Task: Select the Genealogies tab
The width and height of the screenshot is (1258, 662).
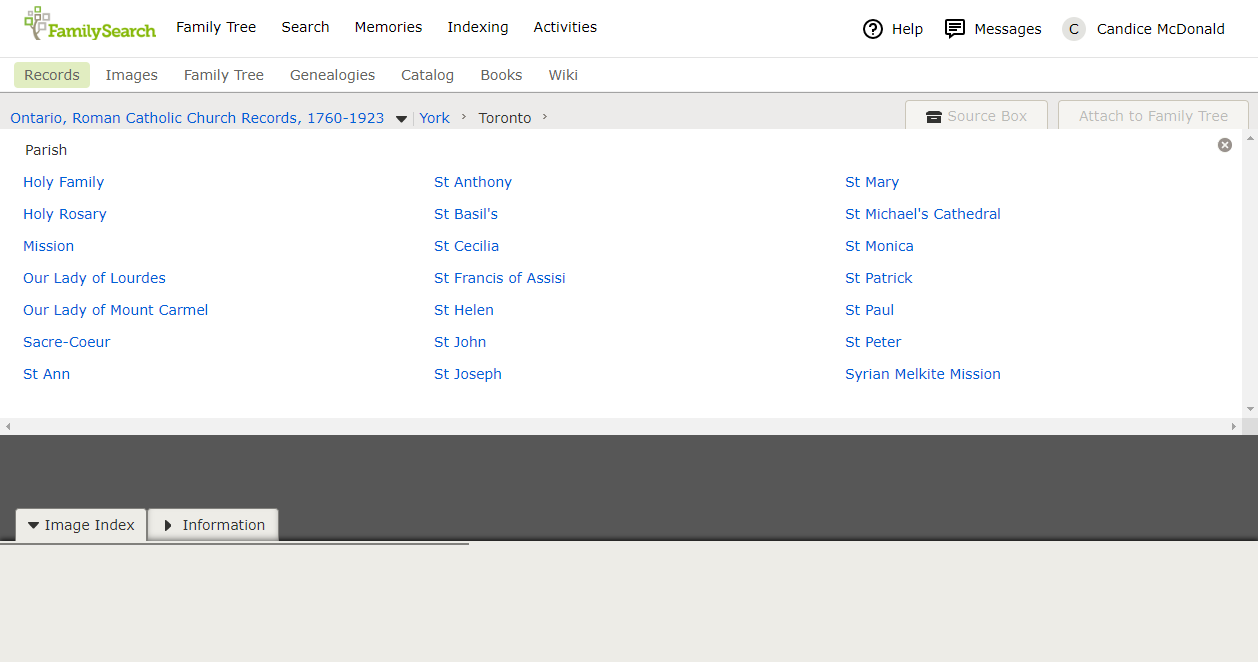Action: tap(332, 75)
